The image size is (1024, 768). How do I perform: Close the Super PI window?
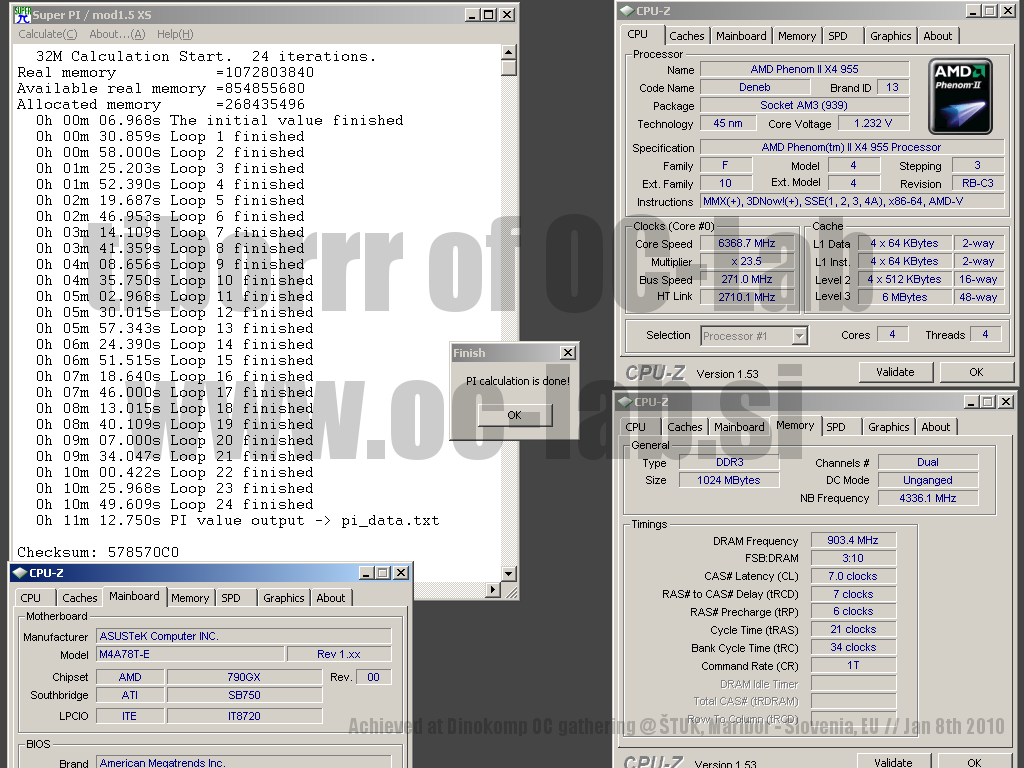pos(507,14)
